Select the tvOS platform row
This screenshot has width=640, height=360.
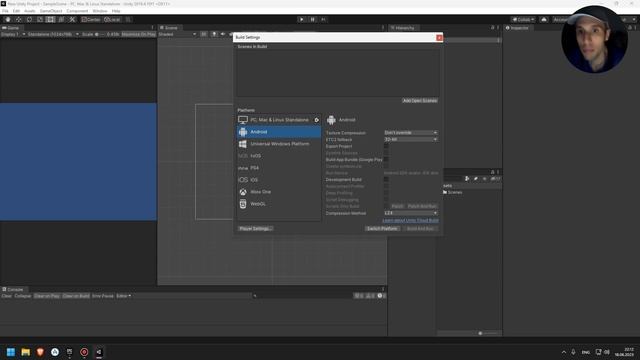click(279, 156)
